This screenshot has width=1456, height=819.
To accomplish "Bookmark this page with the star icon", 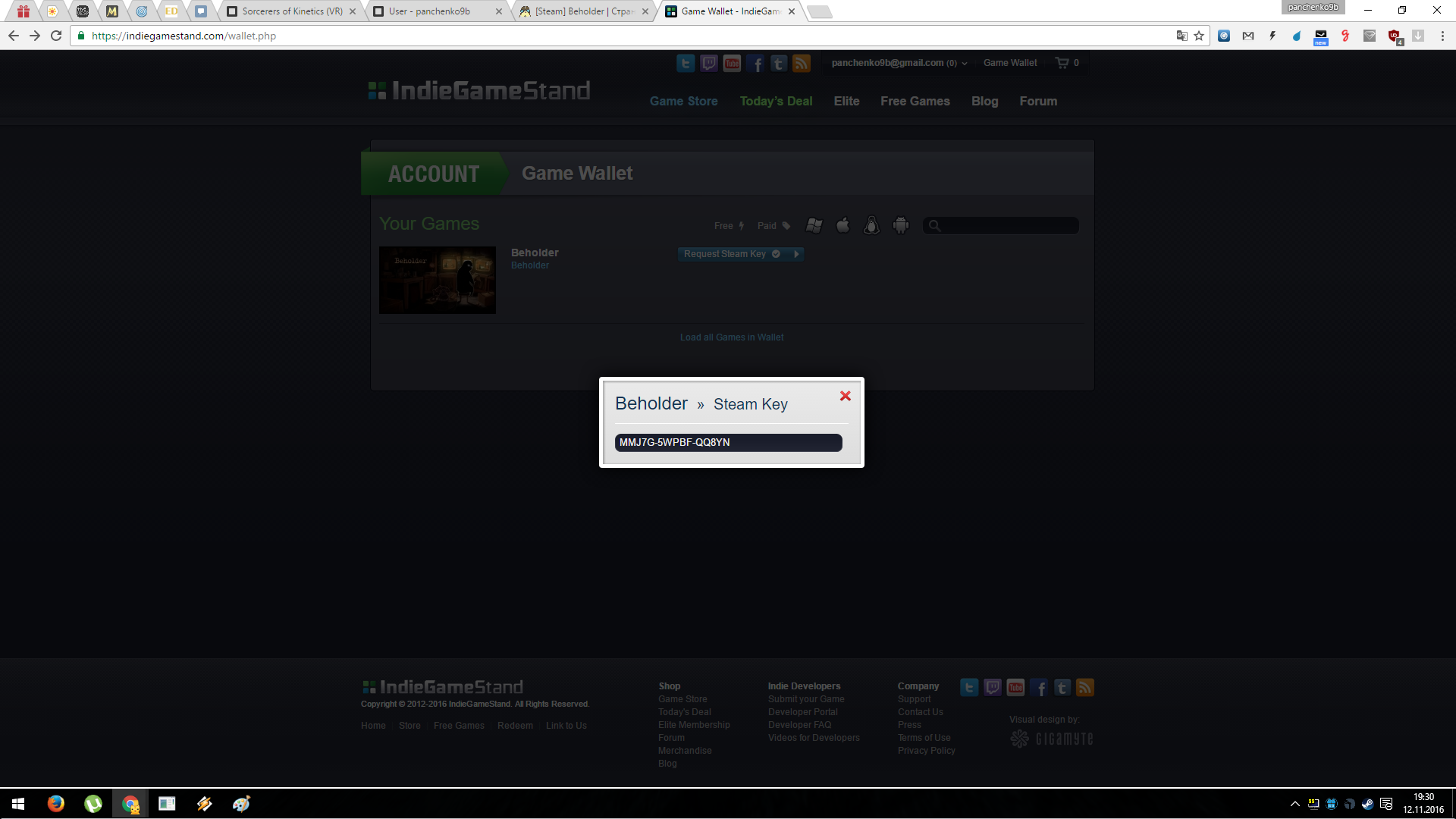I will point(1199,36).
